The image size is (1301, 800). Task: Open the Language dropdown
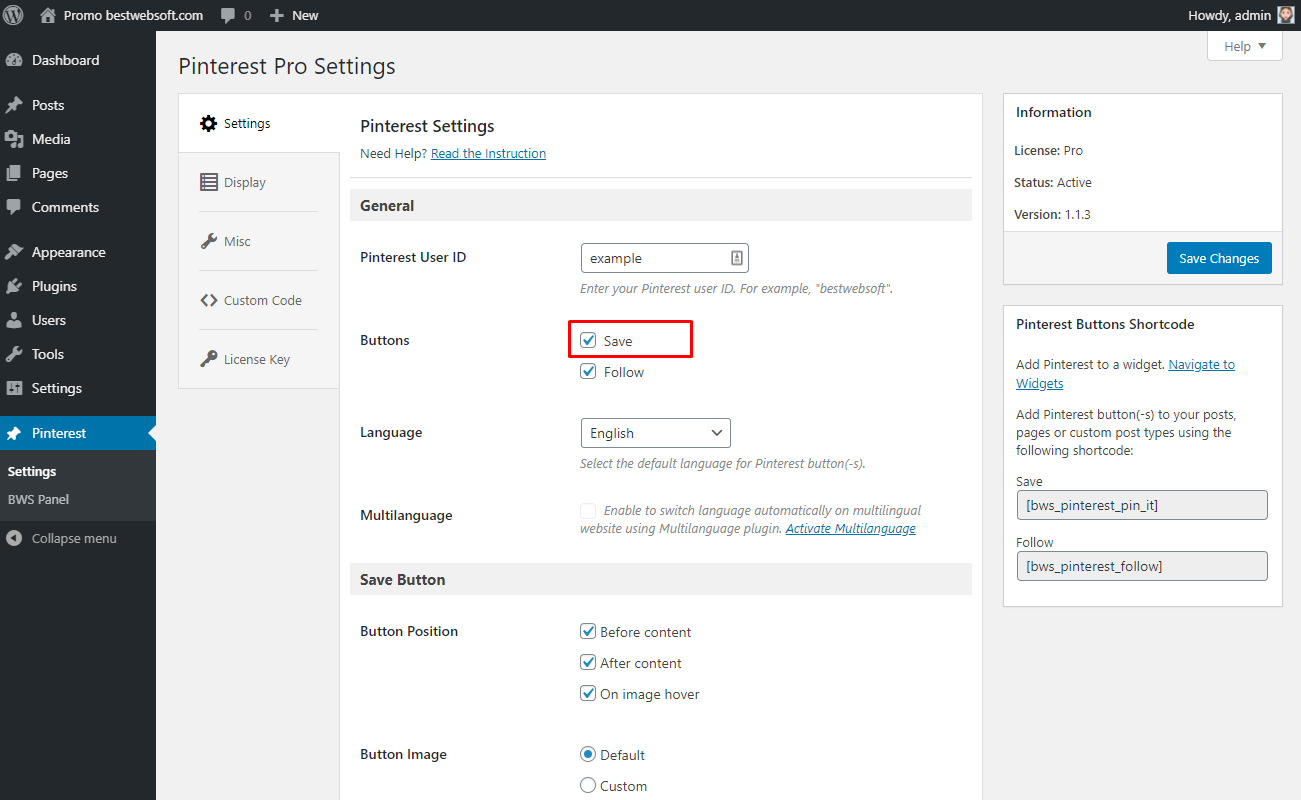[655, 433]
